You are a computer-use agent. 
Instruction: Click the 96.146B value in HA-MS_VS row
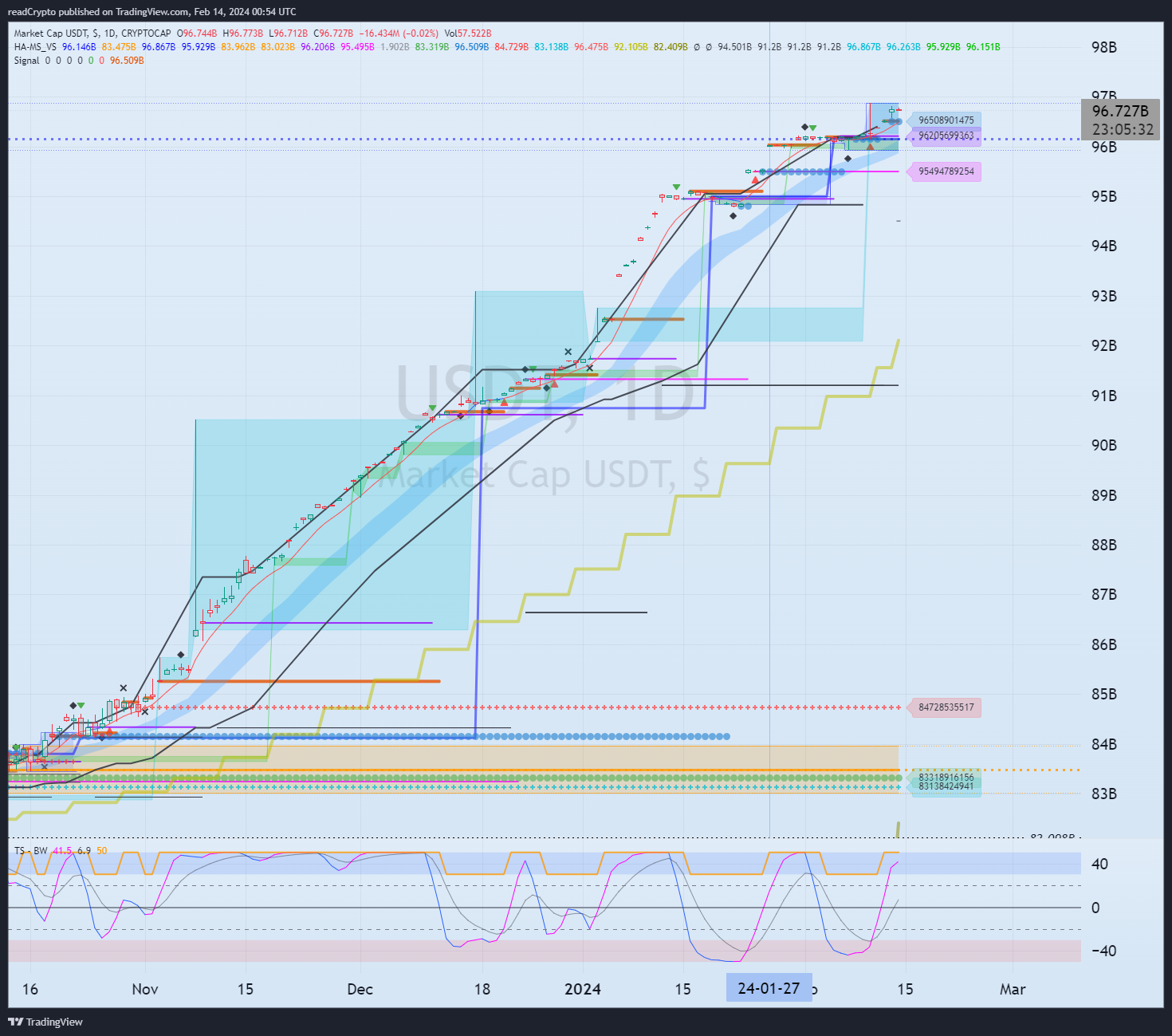(x=79, y=47)
